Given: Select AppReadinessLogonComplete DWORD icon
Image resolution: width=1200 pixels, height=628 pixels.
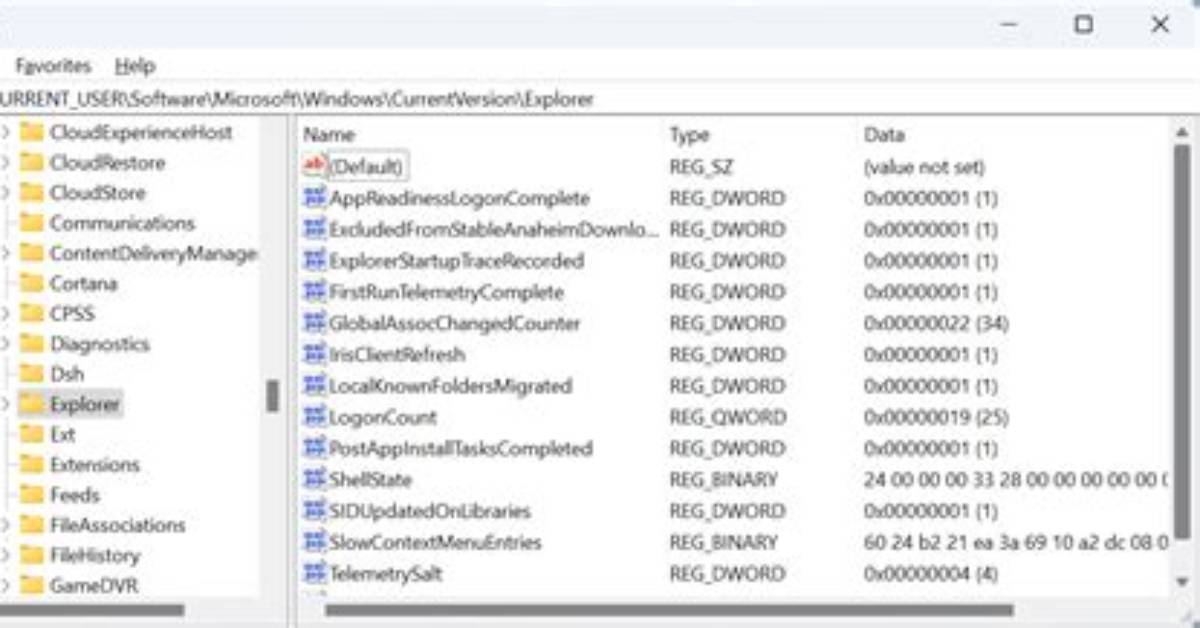Looking at the screenshot, I should click(x=315, y=197).
